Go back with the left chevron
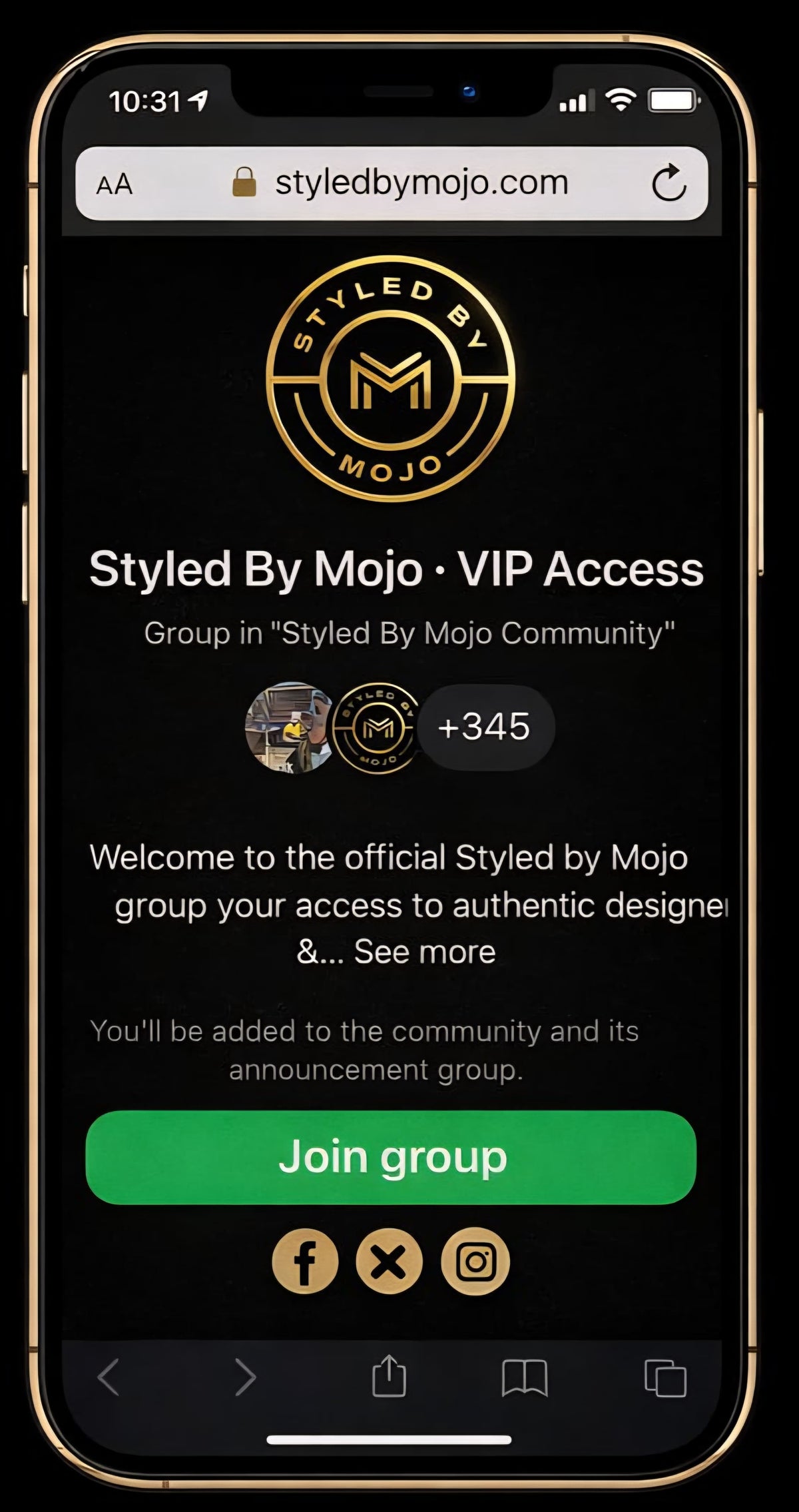This screenshot has height=1512, width=799. (x=109, y=1377)
